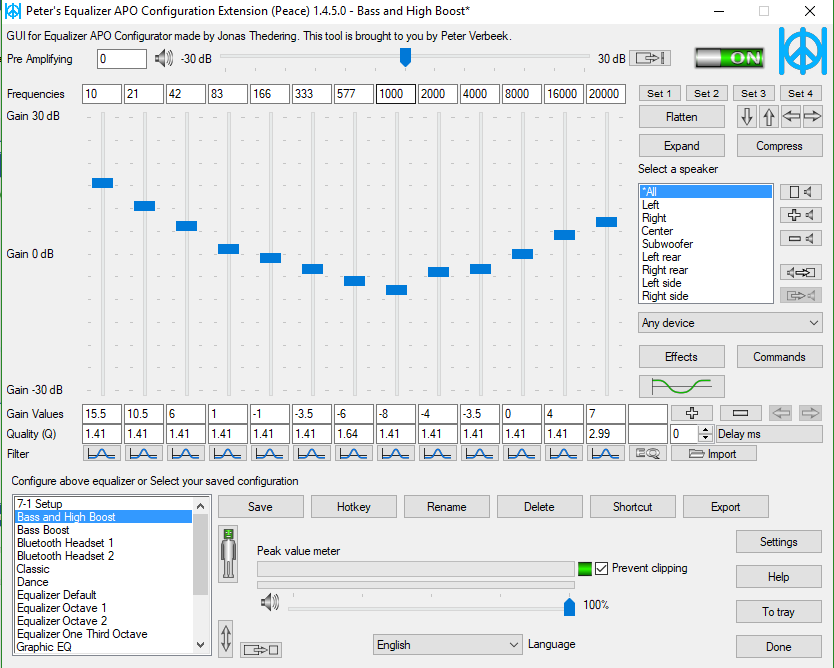The height and width of the screenshot is (668, 834).
Task: Import a filter file
Action: pos(714,454)
